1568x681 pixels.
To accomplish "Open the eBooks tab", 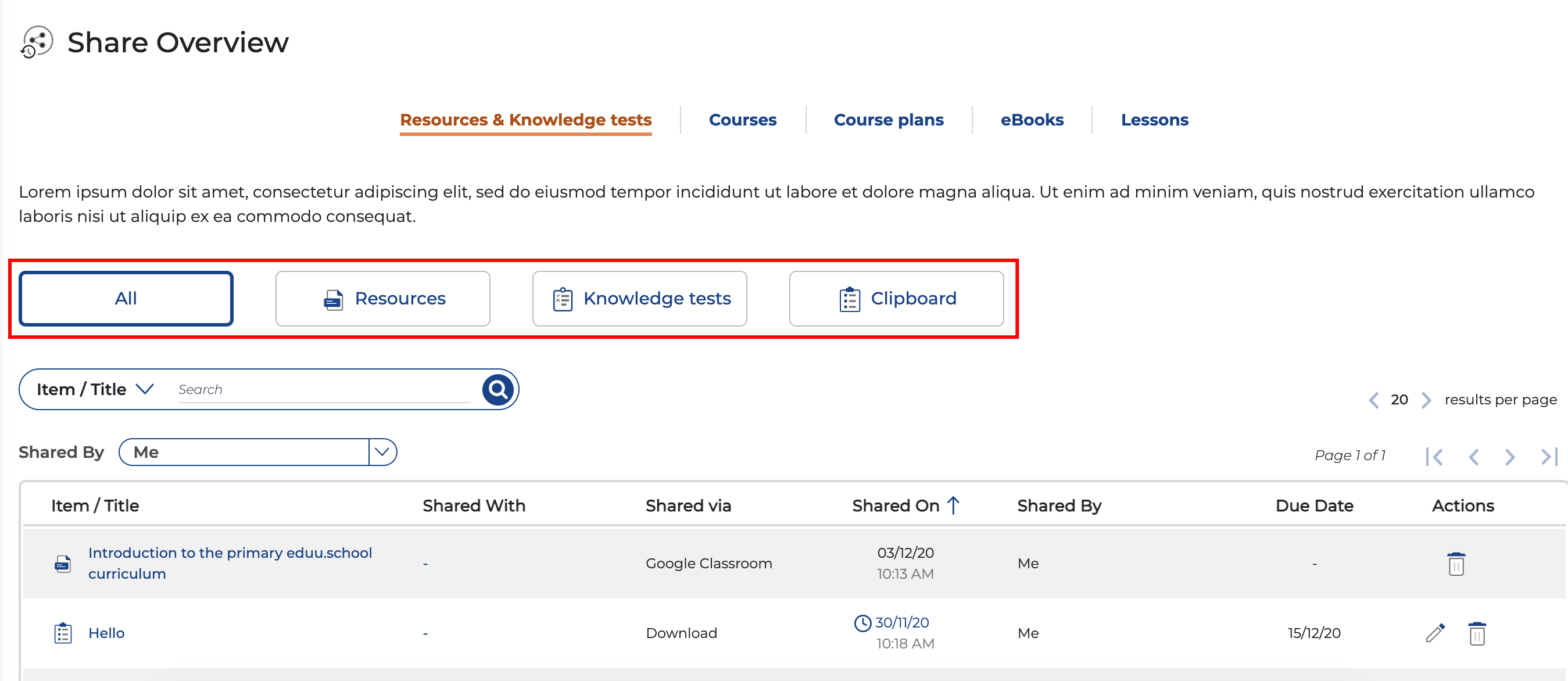I will [x=1032, y=120].
